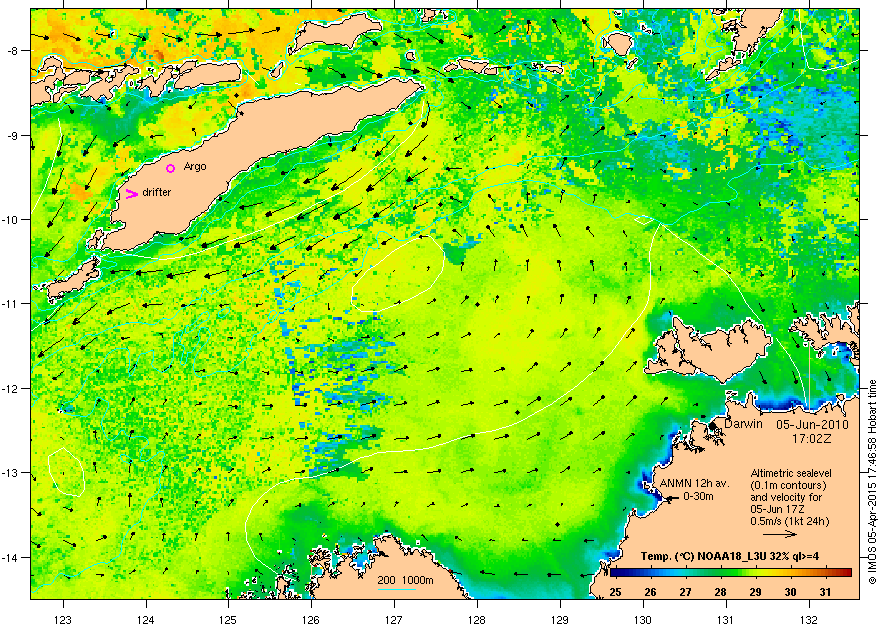
Task: Click the longitude axis label '126'
Action: tap(311, 619)
